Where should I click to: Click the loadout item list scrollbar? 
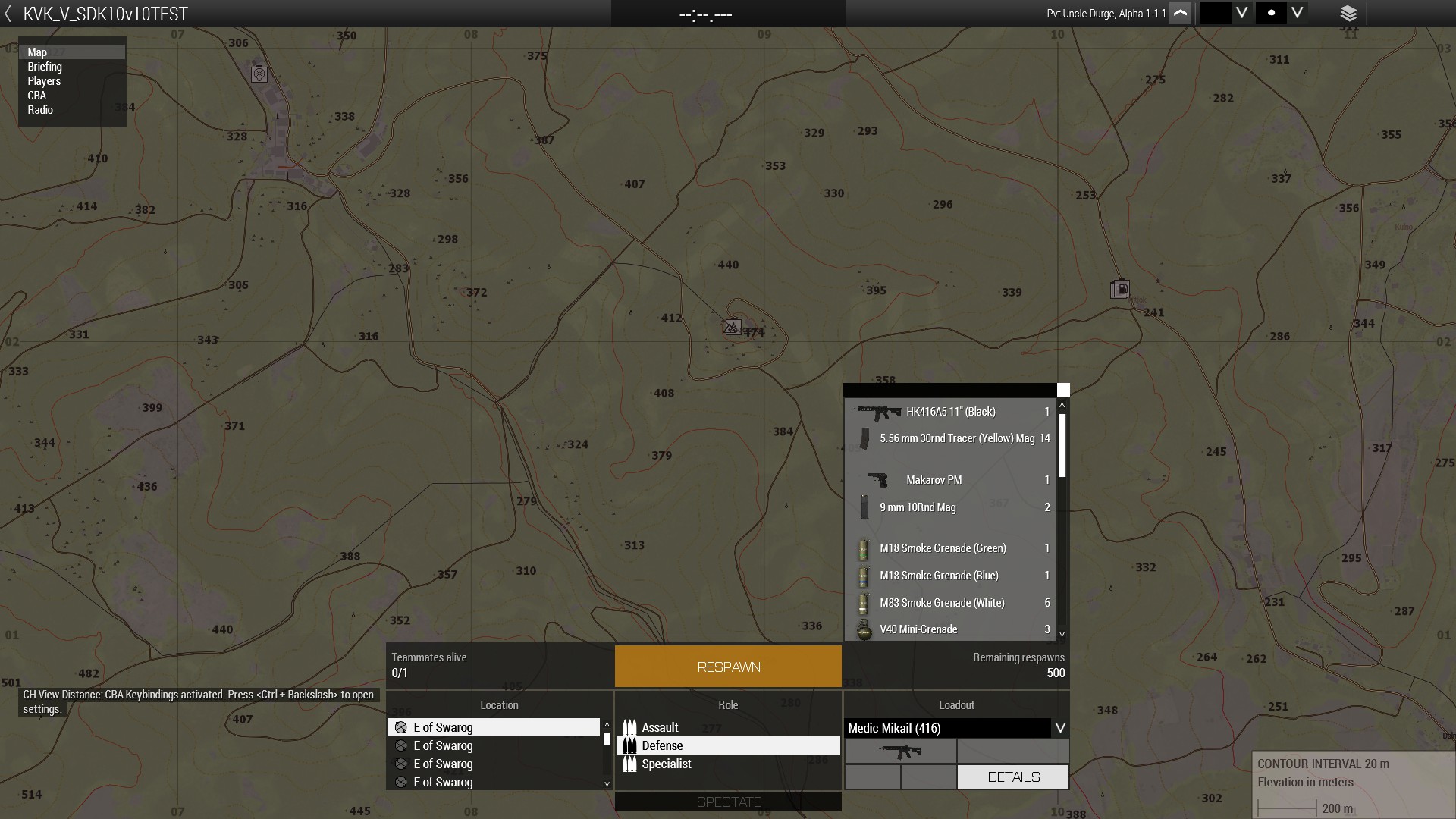[x=1062, y=446]
